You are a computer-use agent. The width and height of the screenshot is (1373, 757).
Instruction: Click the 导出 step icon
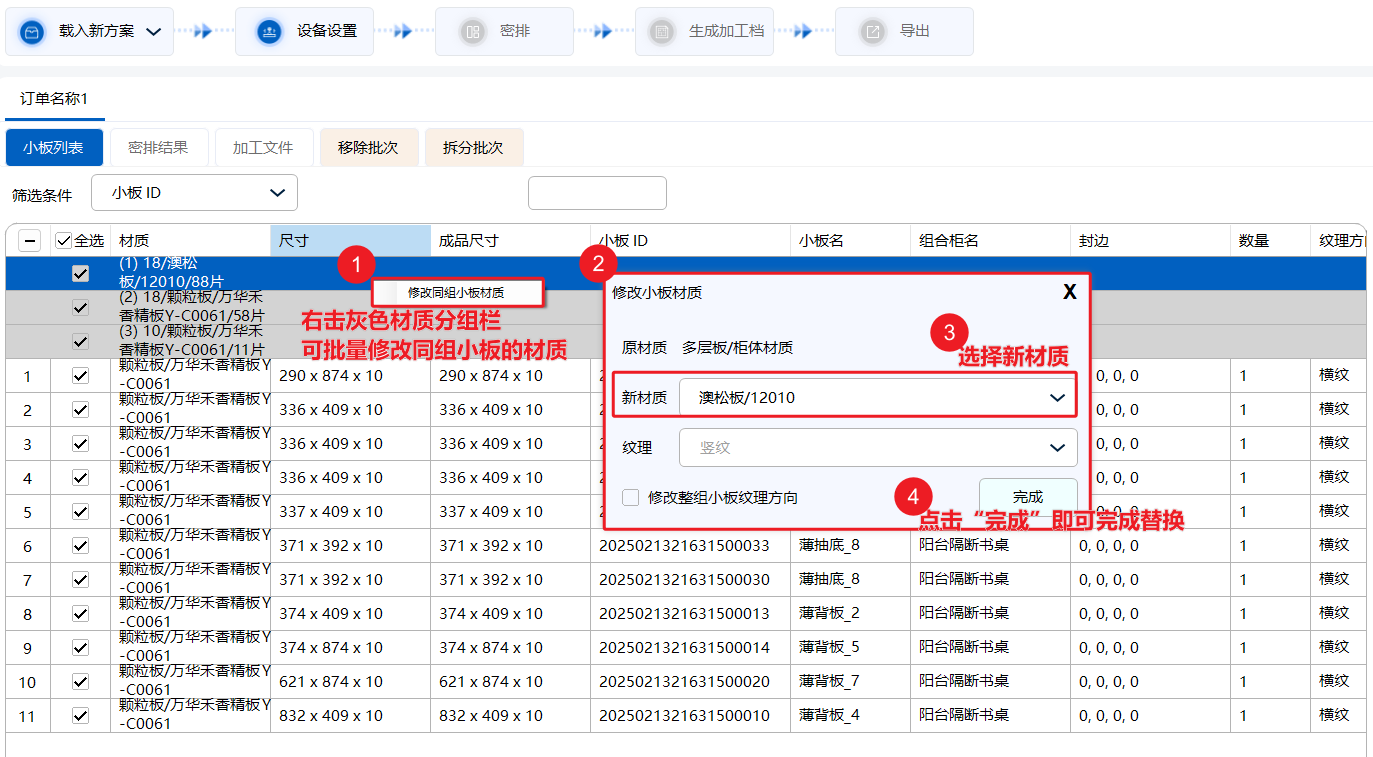(x=873, y=32)
